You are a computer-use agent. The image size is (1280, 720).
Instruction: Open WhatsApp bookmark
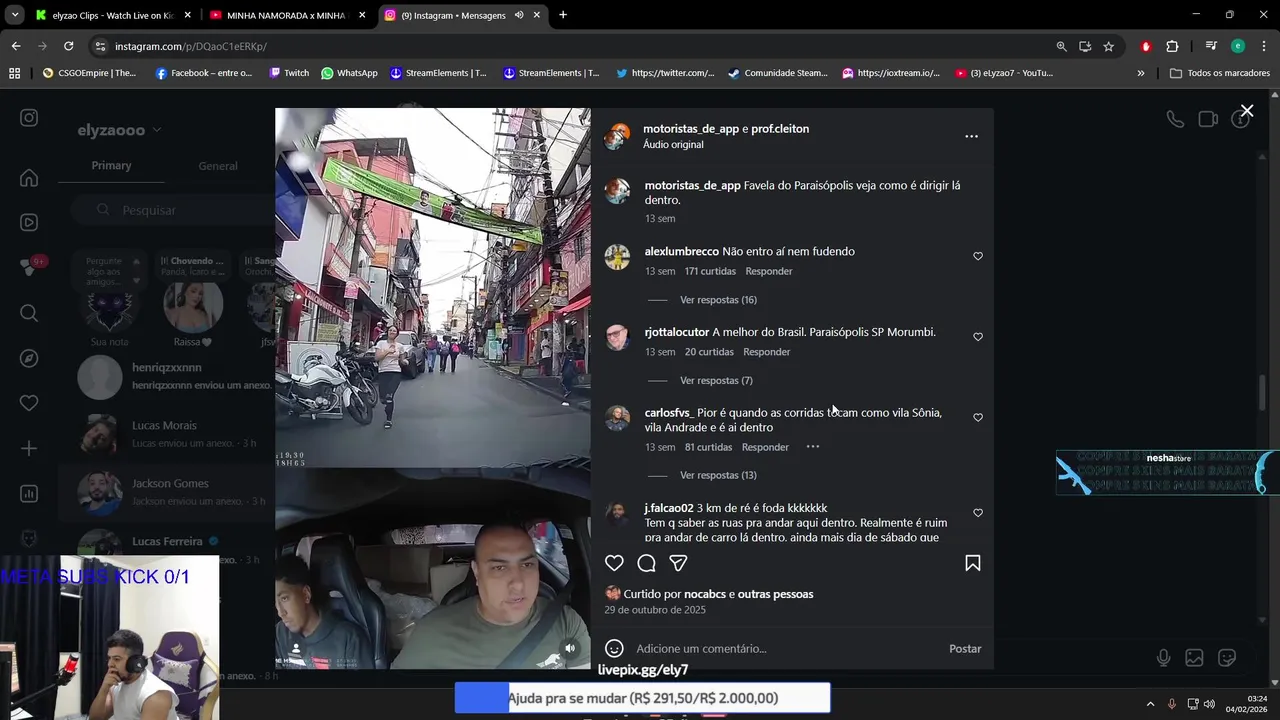click(349, 73)
